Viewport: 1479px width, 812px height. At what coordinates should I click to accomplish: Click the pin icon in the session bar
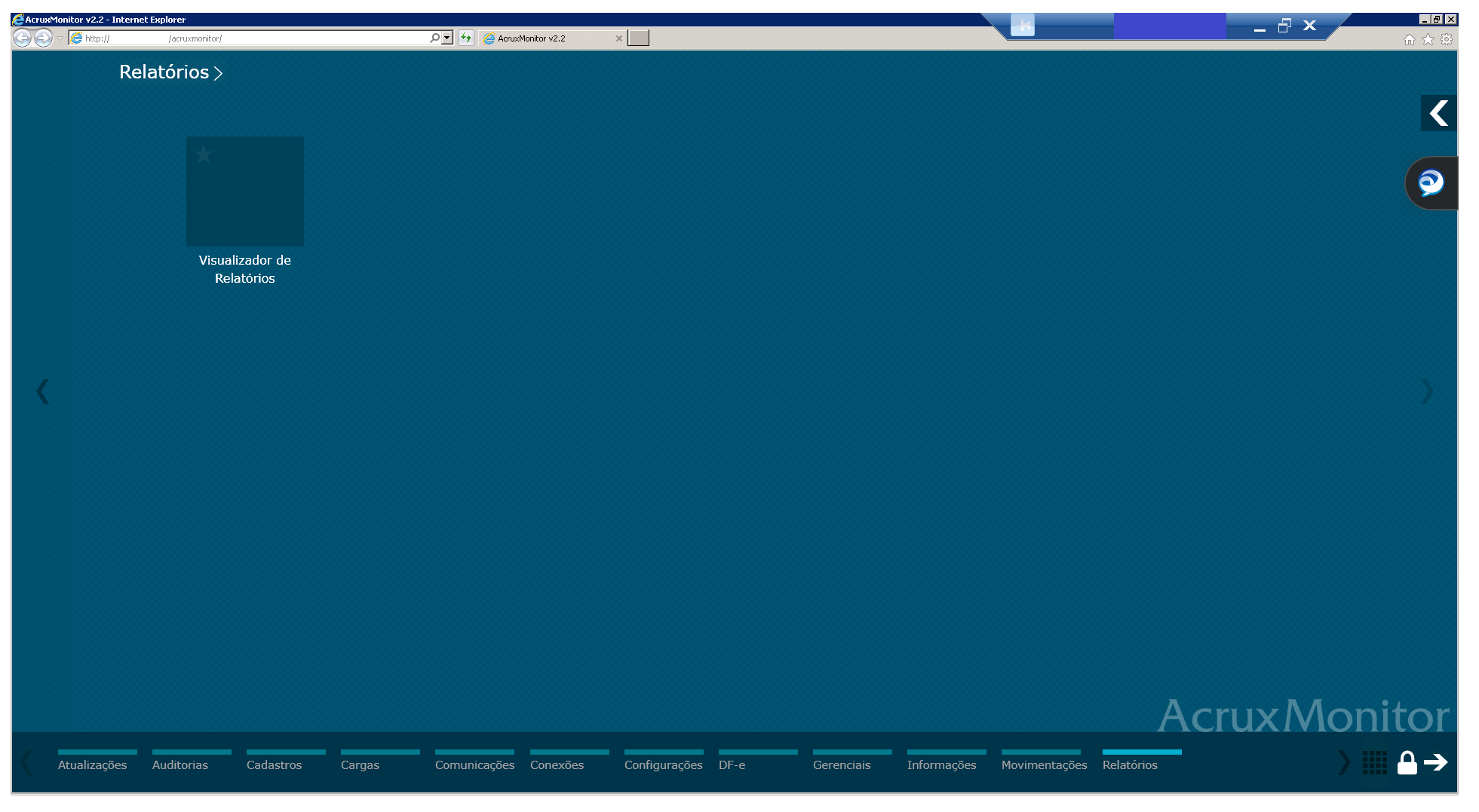tap(1023, 26)
